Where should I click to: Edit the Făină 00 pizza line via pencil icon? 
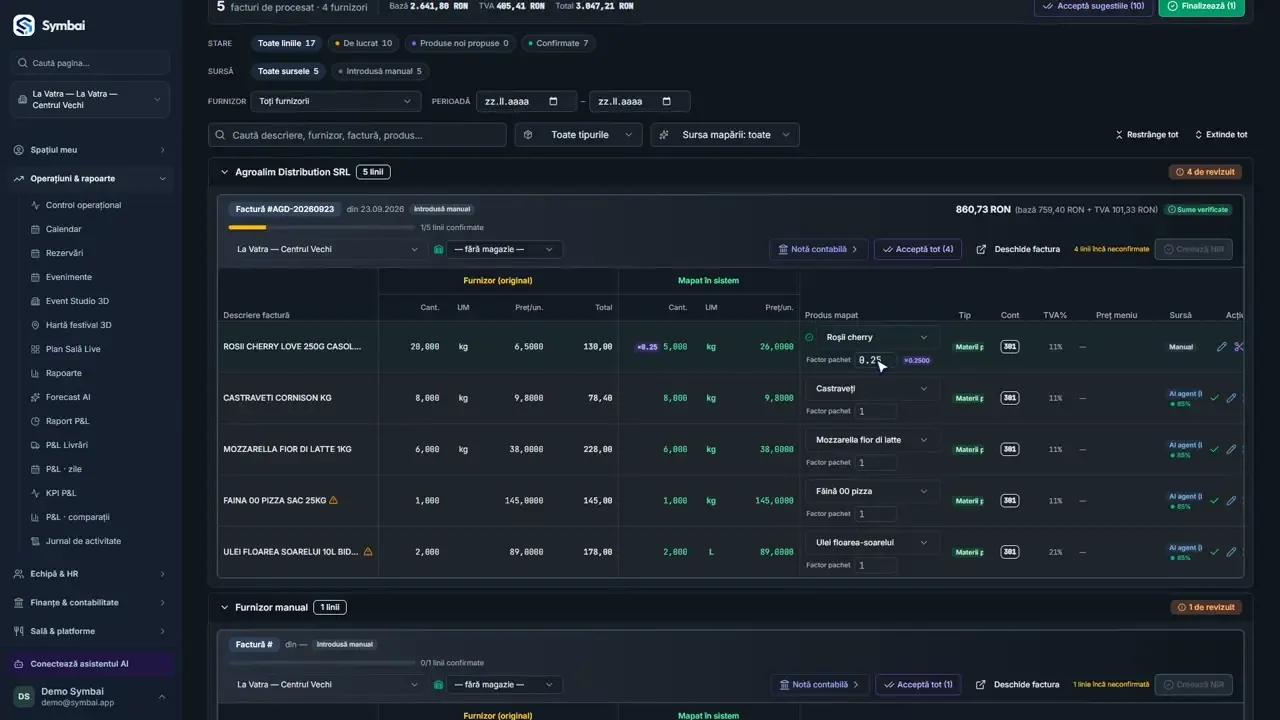1231,500
